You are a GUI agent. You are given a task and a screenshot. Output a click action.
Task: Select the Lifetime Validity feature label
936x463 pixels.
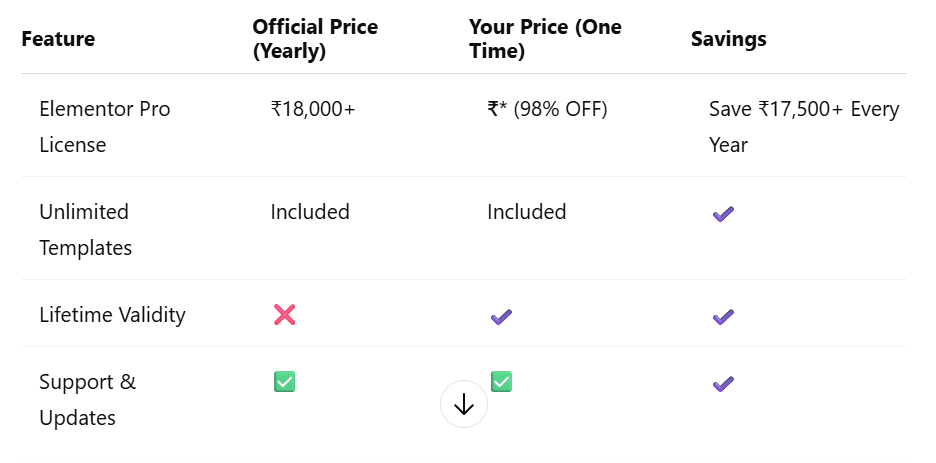tap(112, 315)
